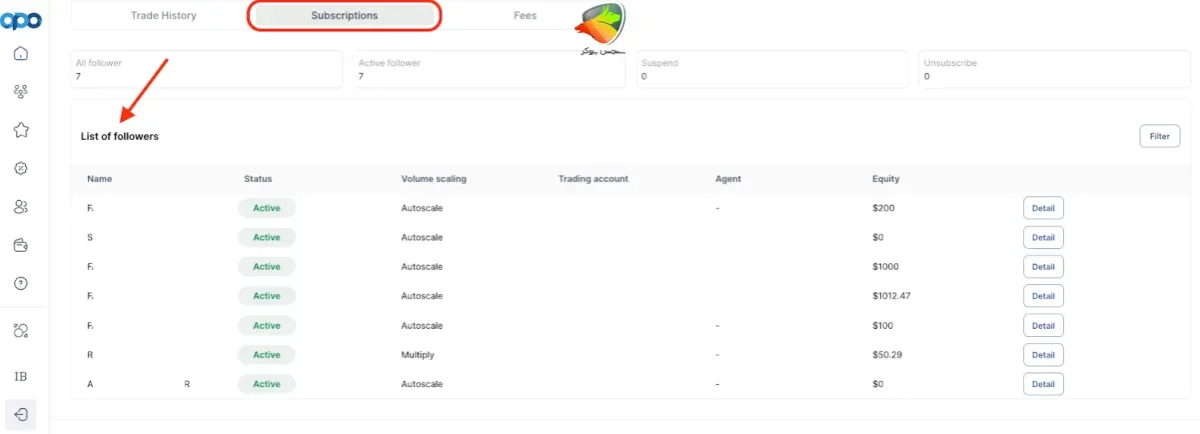Open Detail for follower A with $0 equity
The width and height of the screenshot is (1200, 434).
1043,384
